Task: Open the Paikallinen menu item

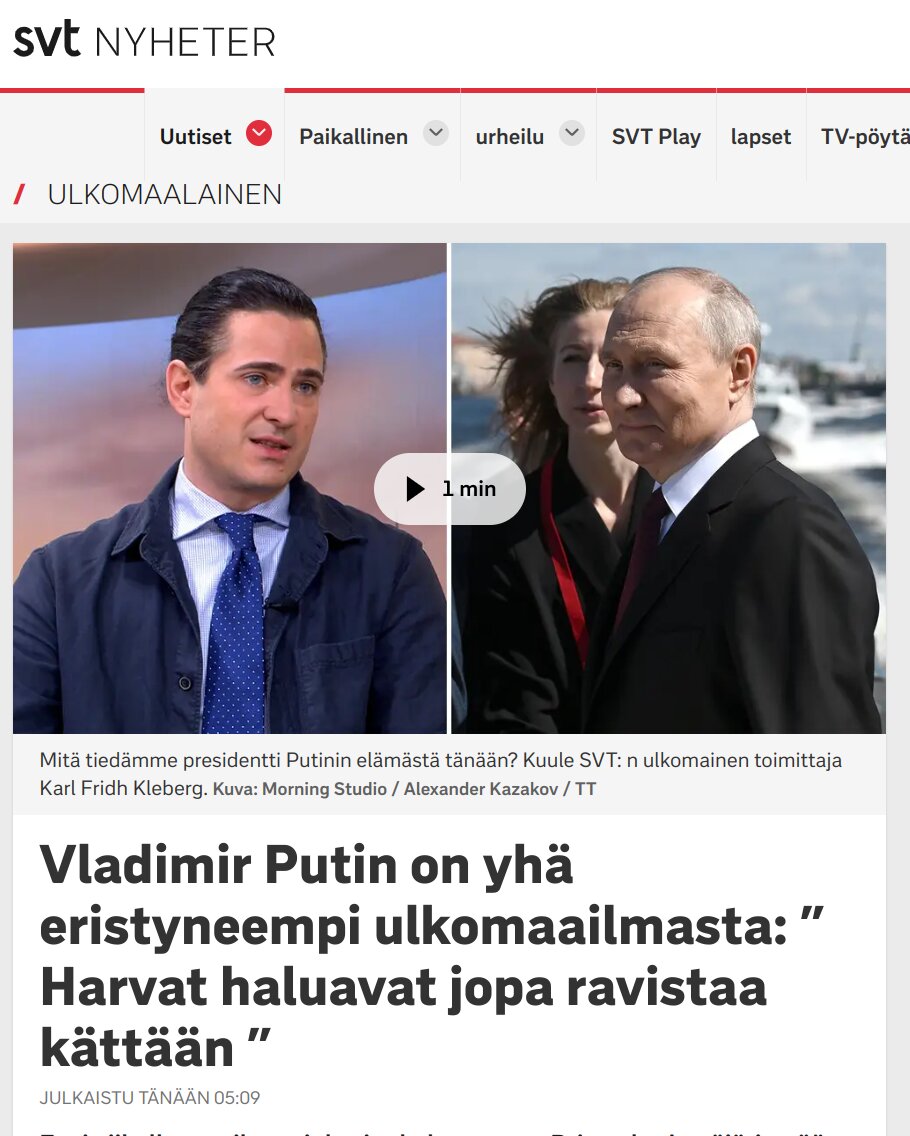Action: point(354,136)
